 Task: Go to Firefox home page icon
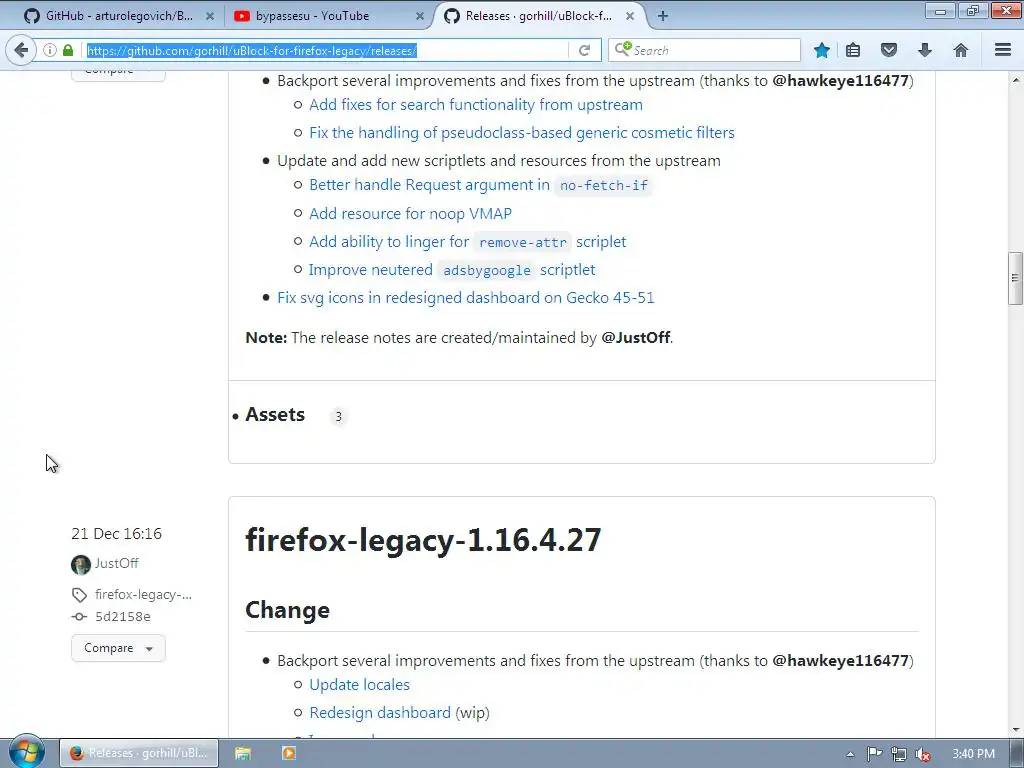point(961,50)
